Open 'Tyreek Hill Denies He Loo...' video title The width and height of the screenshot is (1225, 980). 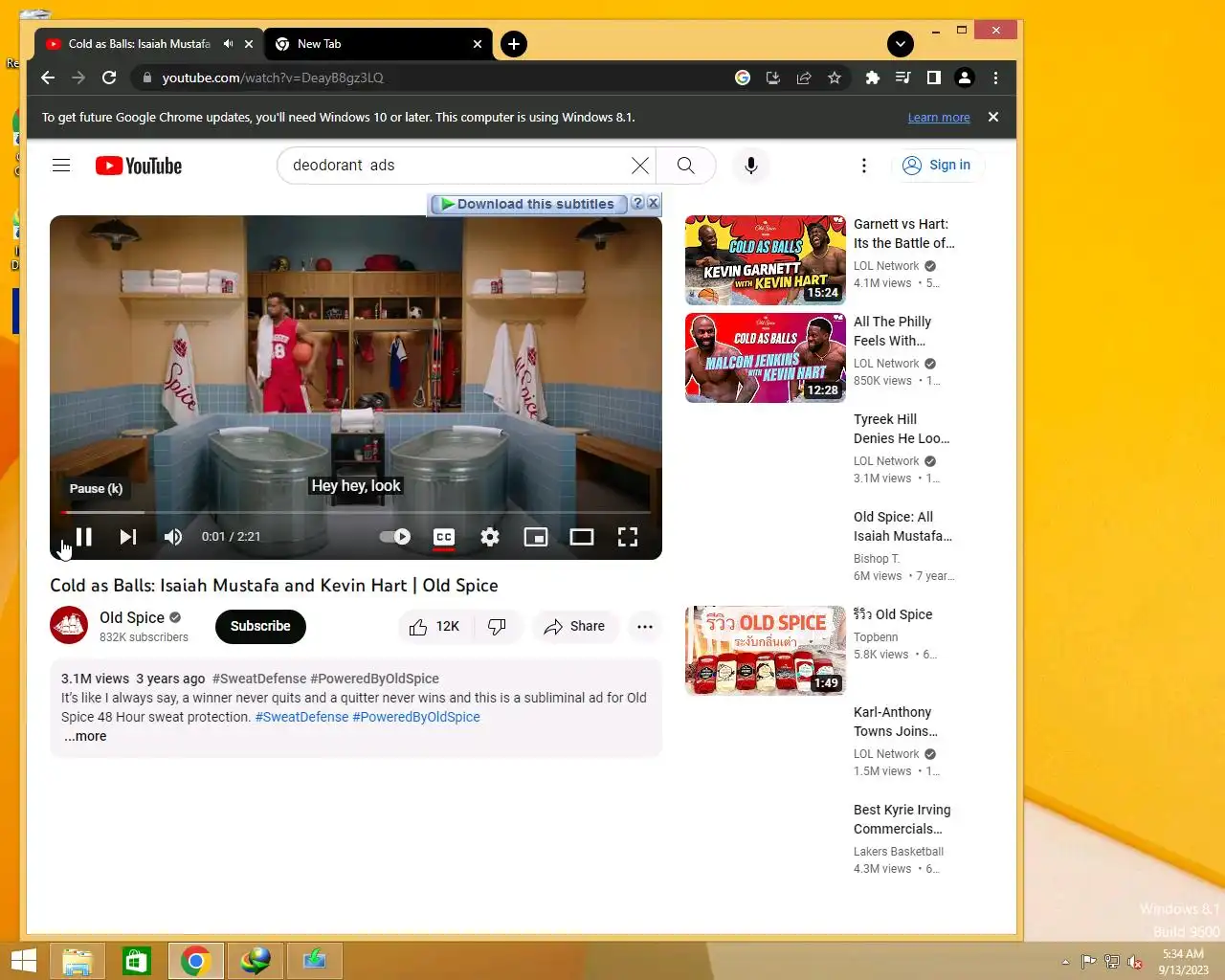[902, 429]
